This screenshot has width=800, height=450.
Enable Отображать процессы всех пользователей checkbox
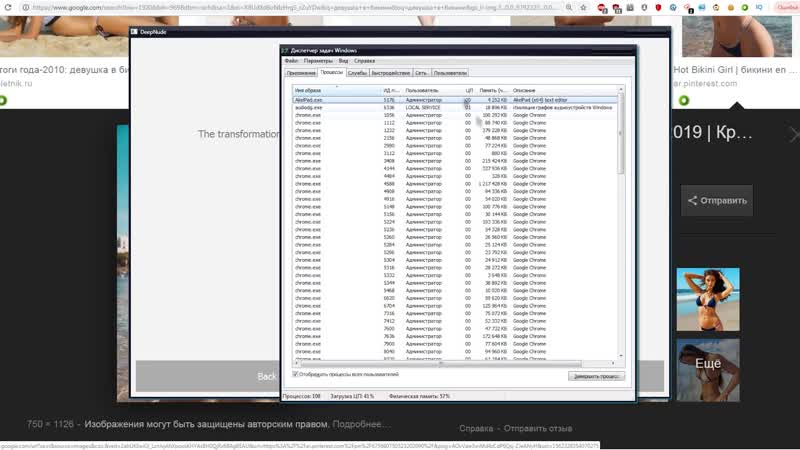tap(296, 374)
